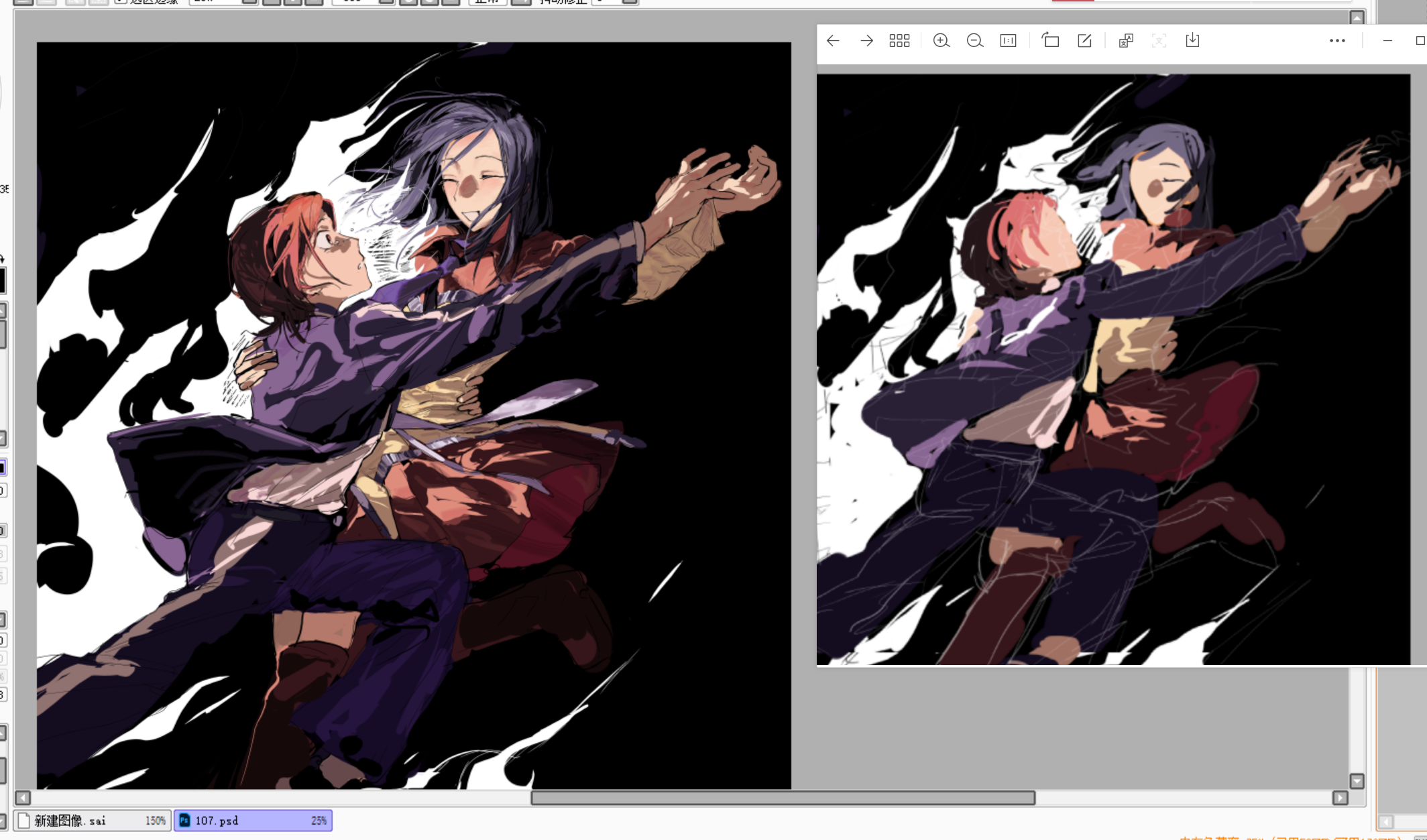
Task: Zoom out of the reference image
Action: 974,41
